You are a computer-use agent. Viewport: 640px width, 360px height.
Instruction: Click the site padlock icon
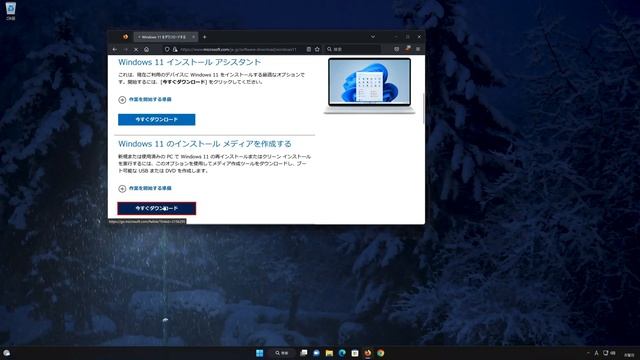(175, 49)
